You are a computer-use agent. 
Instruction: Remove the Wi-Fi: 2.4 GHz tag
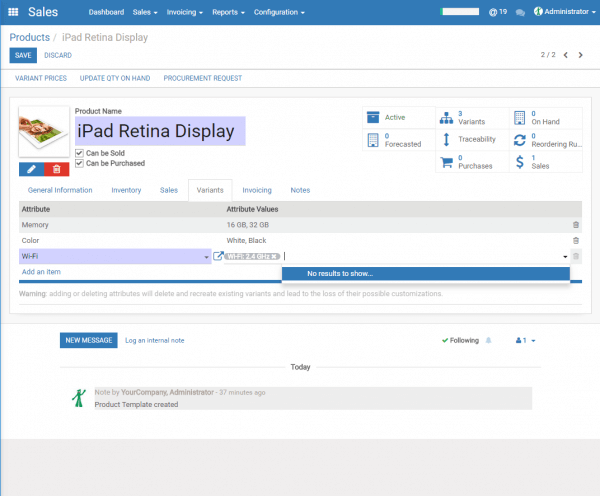tap(274, 256)
